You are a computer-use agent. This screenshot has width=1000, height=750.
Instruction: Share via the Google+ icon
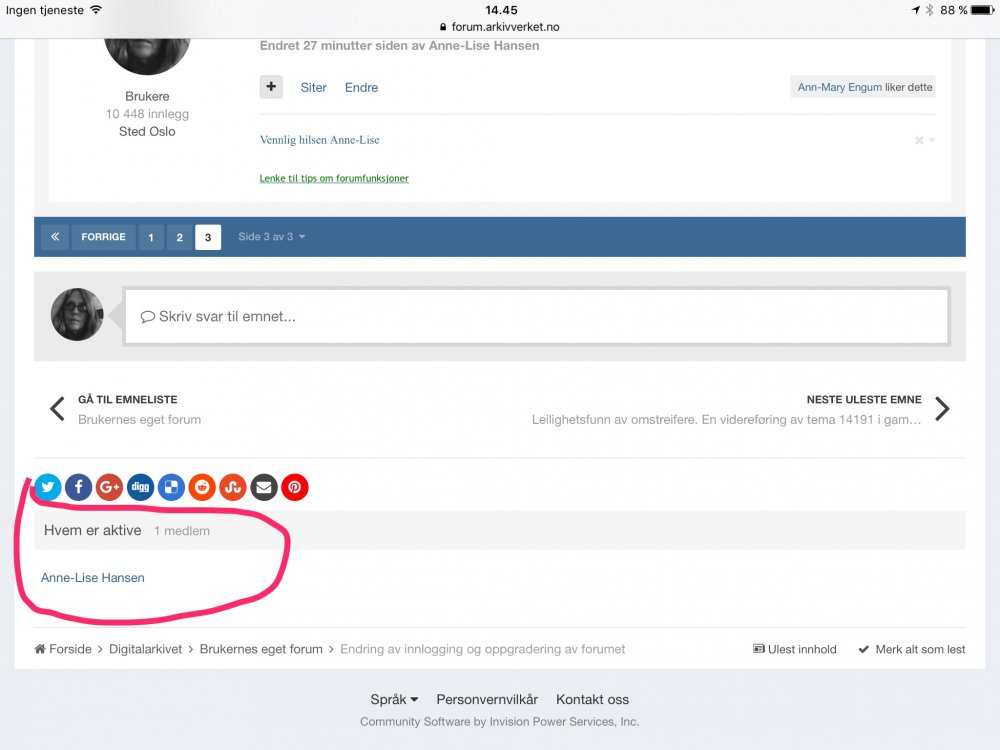(110, 487)
